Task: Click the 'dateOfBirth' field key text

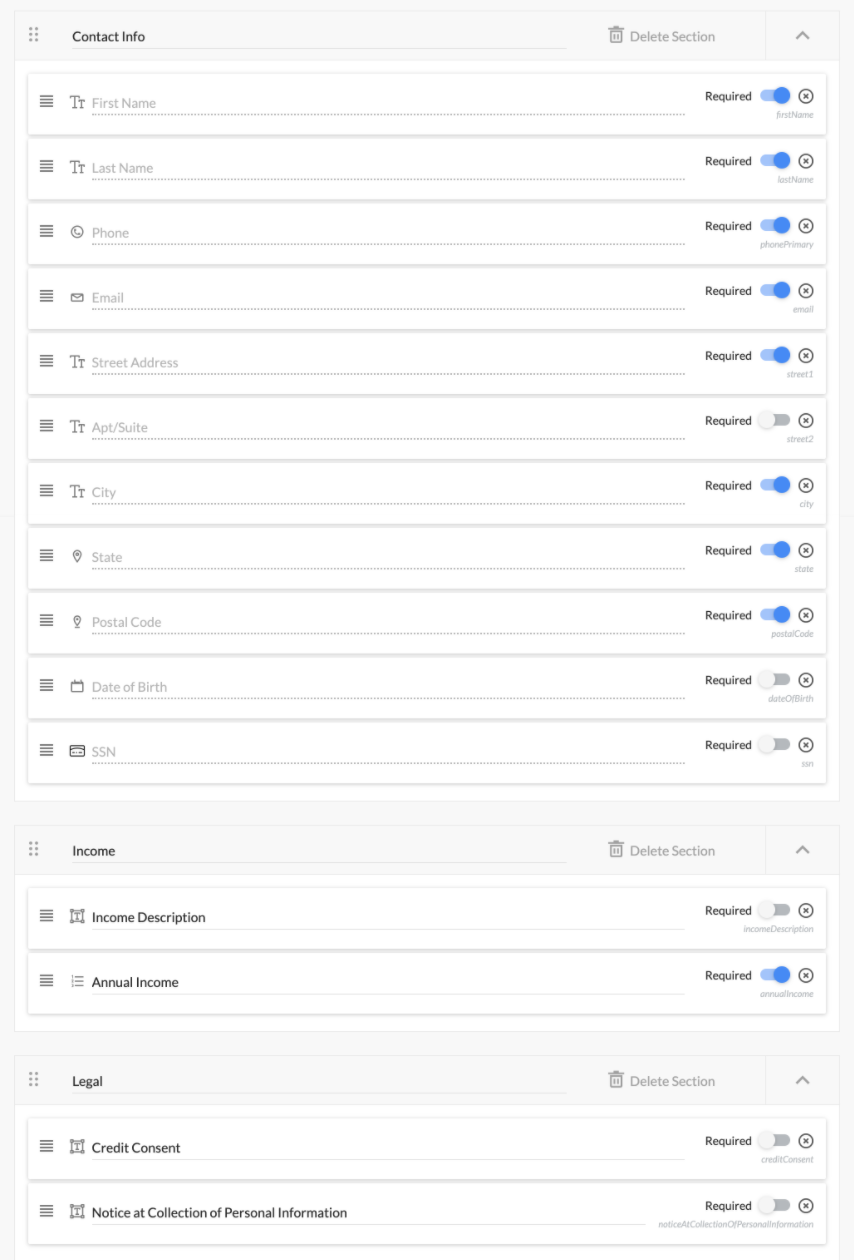Action: click(x=790, y=698)
